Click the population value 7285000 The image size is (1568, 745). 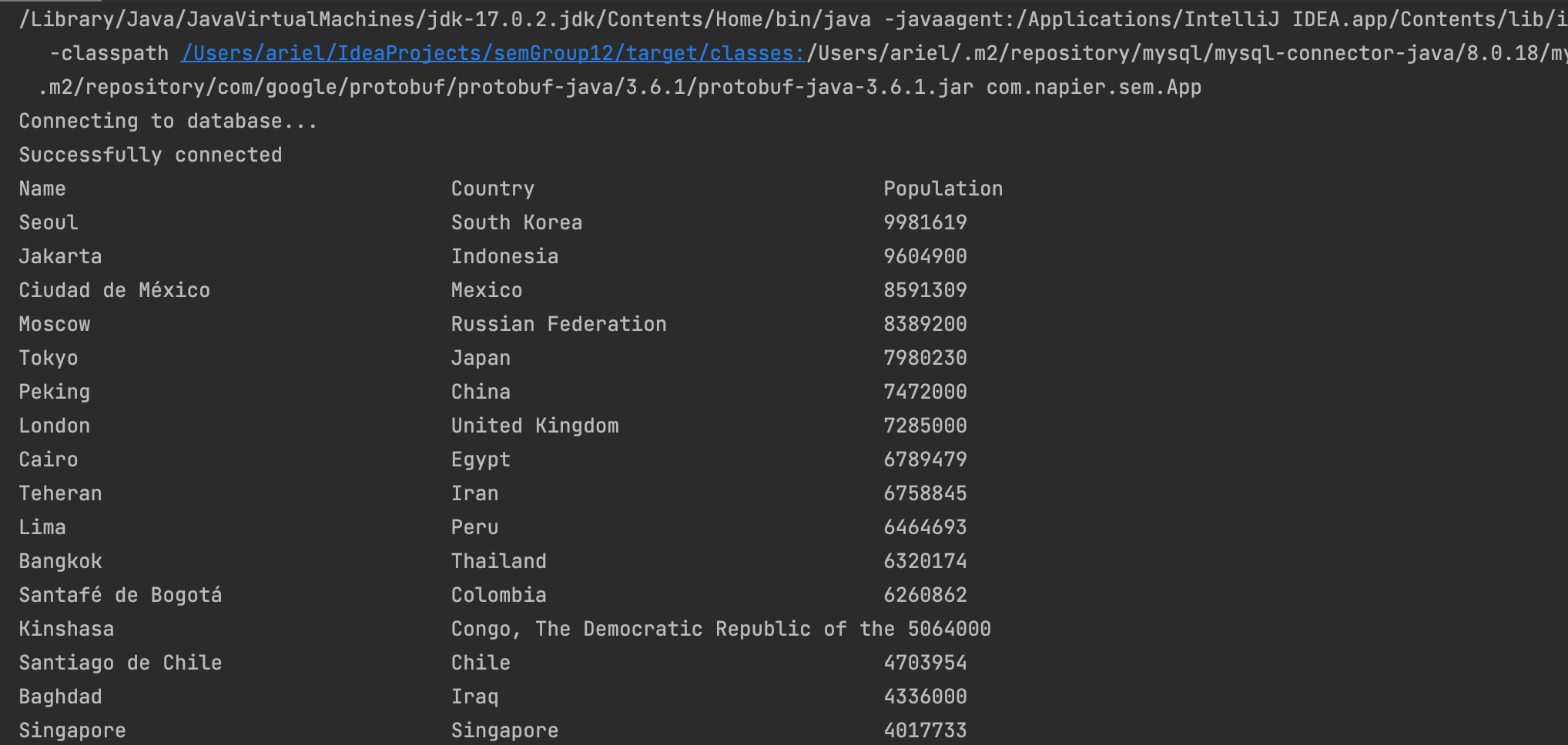pos(925,426)
